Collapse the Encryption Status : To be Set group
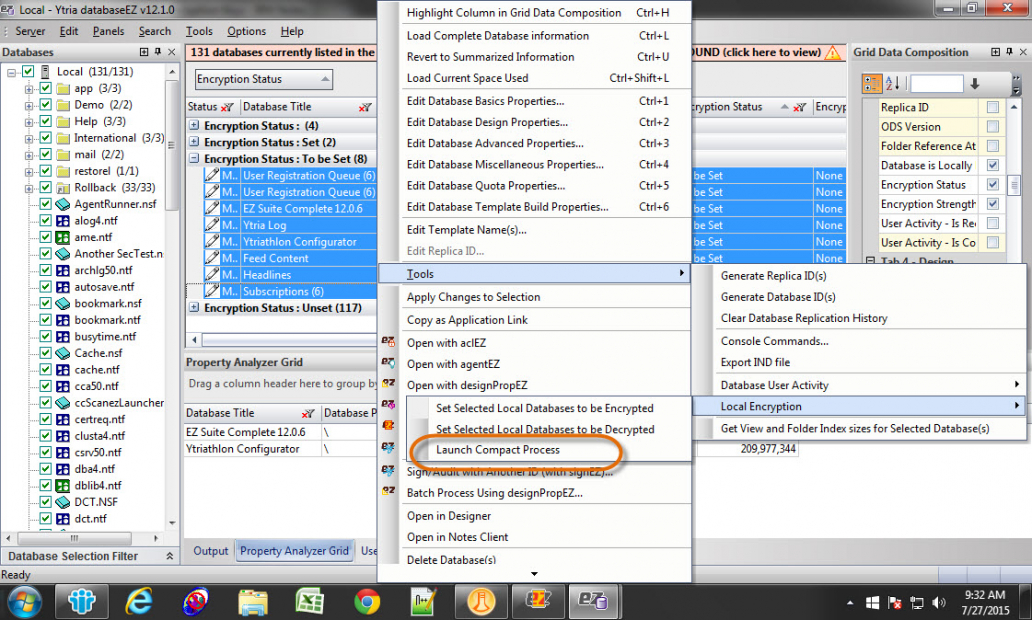 coord(194,159)
